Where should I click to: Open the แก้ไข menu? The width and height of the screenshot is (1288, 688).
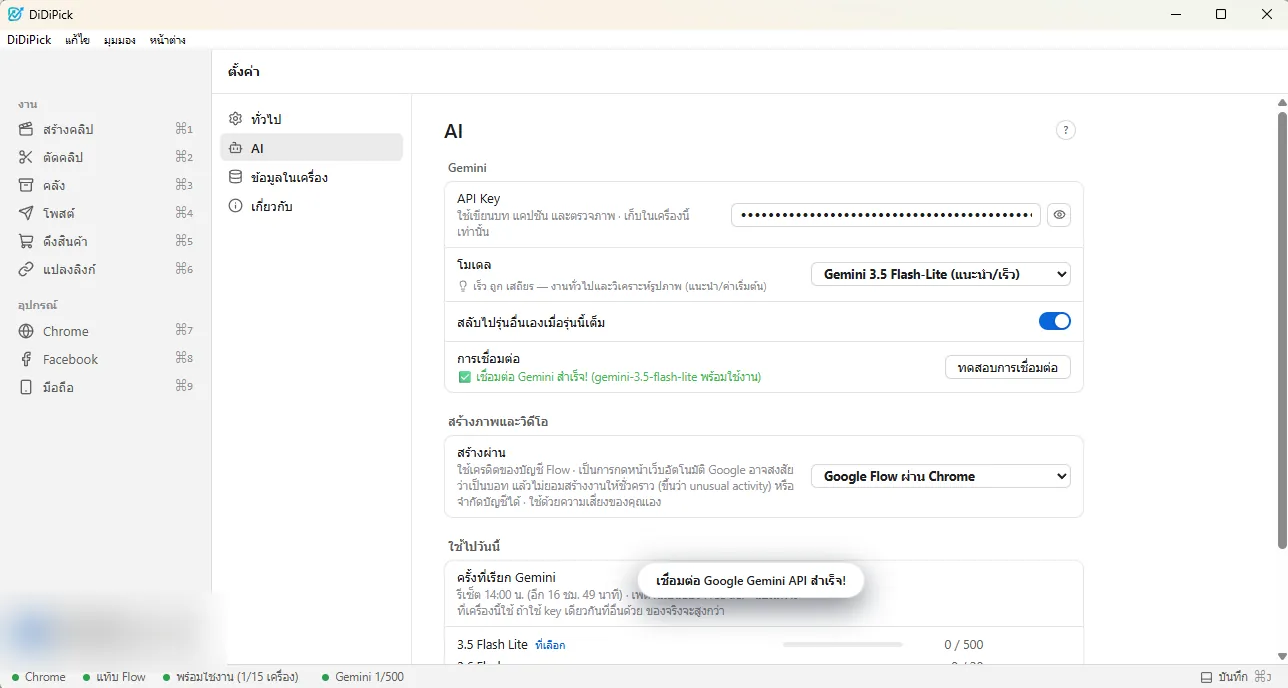[78, 40]
